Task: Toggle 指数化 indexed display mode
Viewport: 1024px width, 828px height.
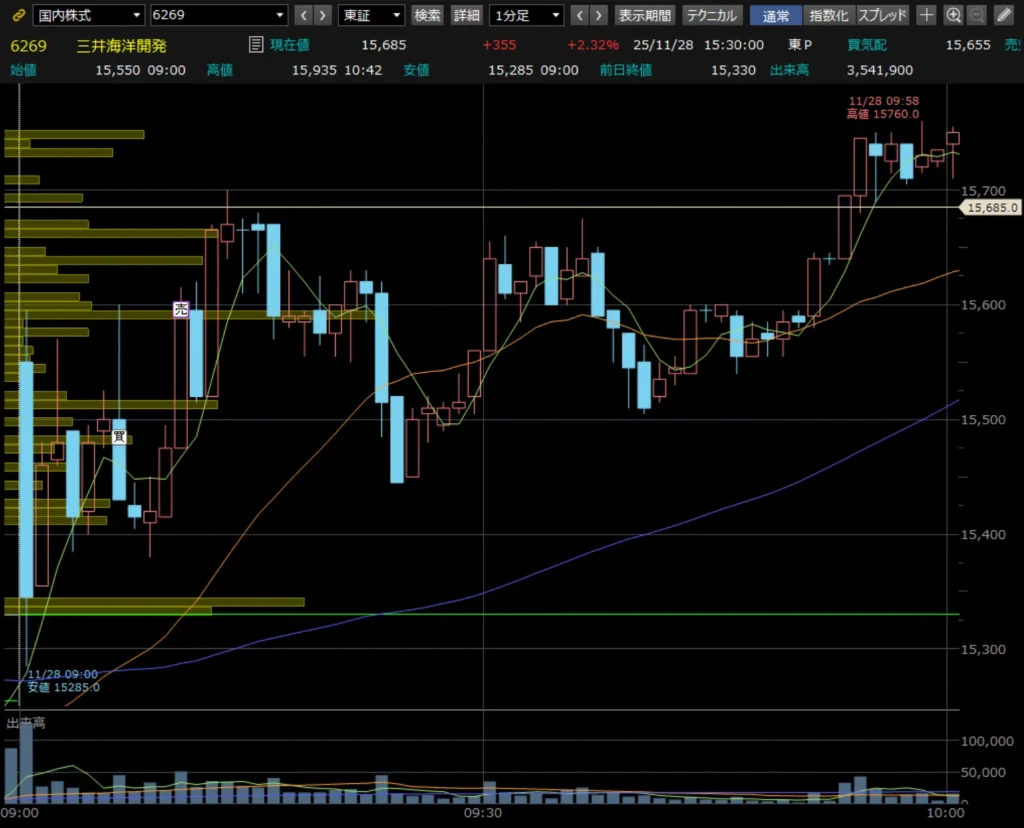Action: pos(828,15)
